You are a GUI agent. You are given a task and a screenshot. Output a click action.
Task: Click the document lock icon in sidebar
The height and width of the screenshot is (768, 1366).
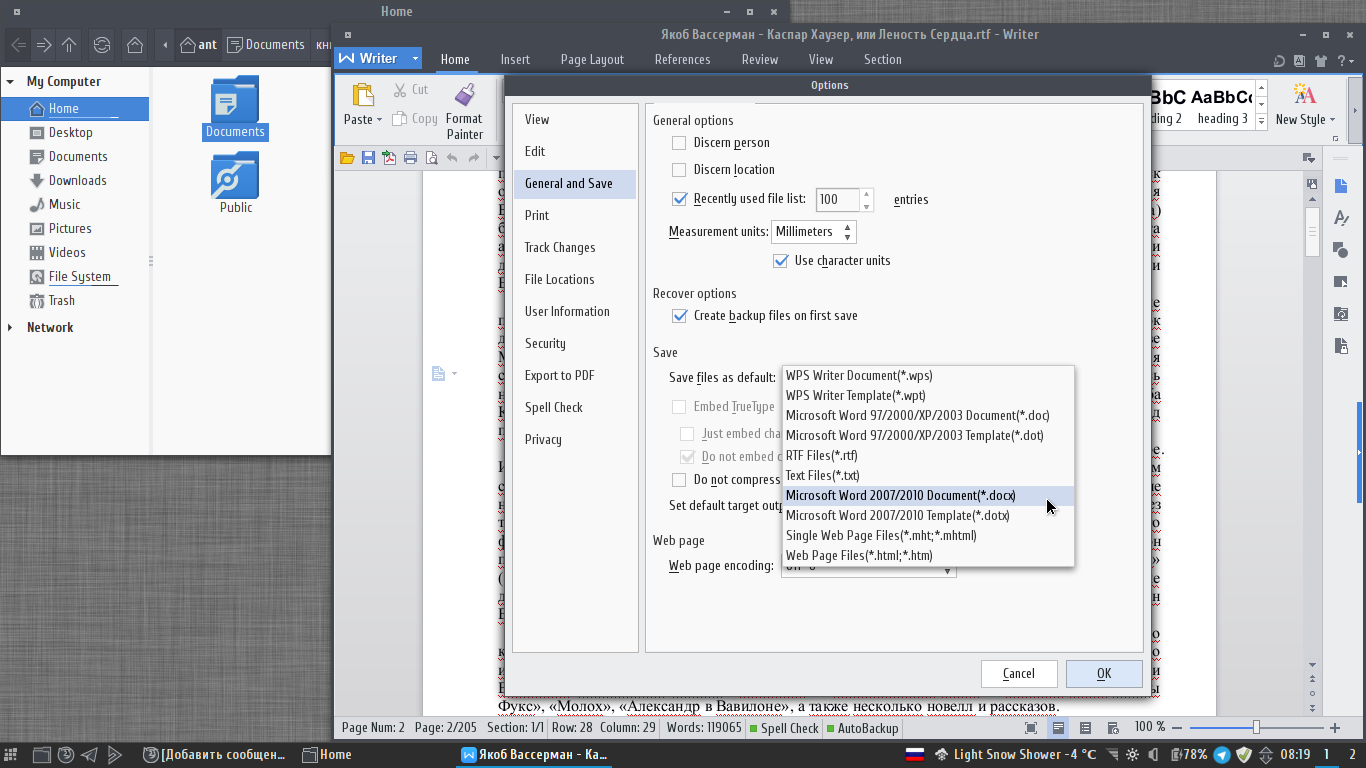(x=1341, y=346)
